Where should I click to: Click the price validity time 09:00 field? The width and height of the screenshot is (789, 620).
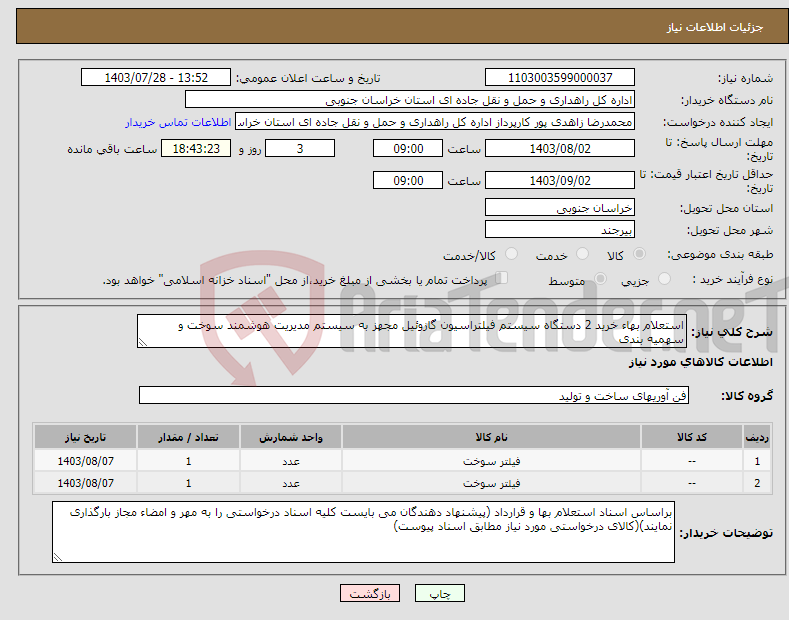[x=408, y=180]
